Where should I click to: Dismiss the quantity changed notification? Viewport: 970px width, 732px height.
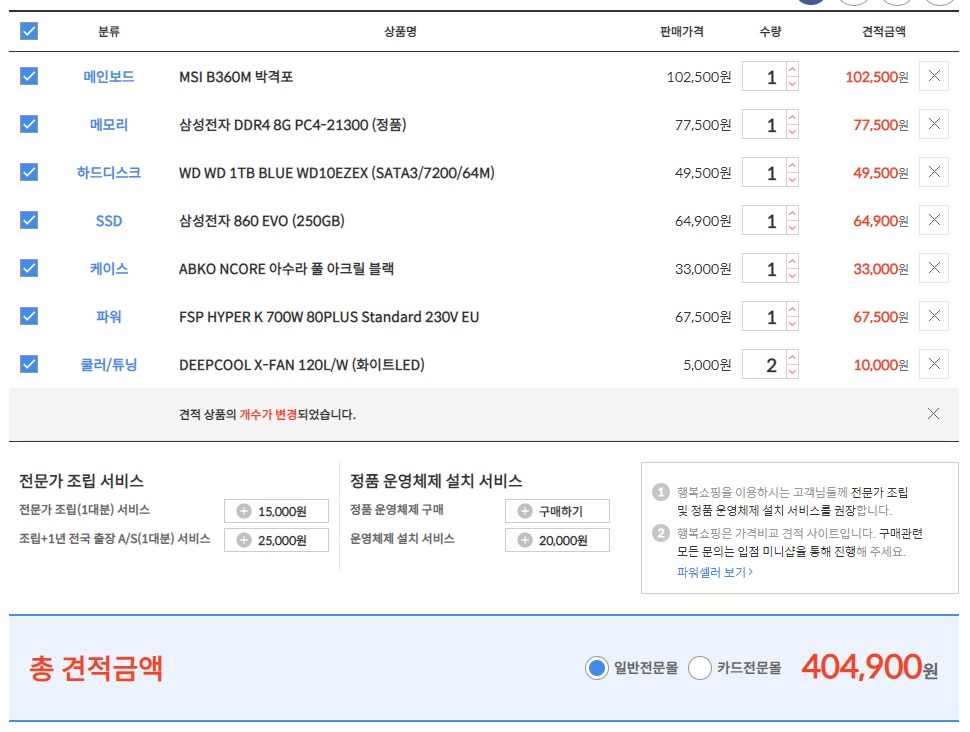933,414
